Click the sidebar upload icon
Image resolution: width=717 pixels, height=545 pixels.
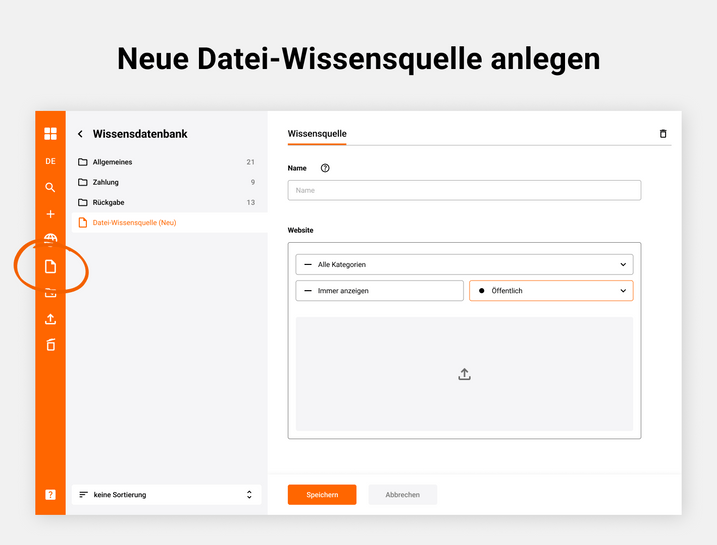point(50,319)
